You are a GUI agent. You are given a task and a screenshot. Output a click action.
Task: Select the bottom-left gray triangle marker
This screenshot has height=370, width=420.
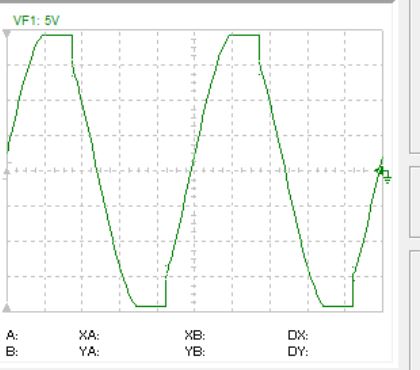click(7, 308)
